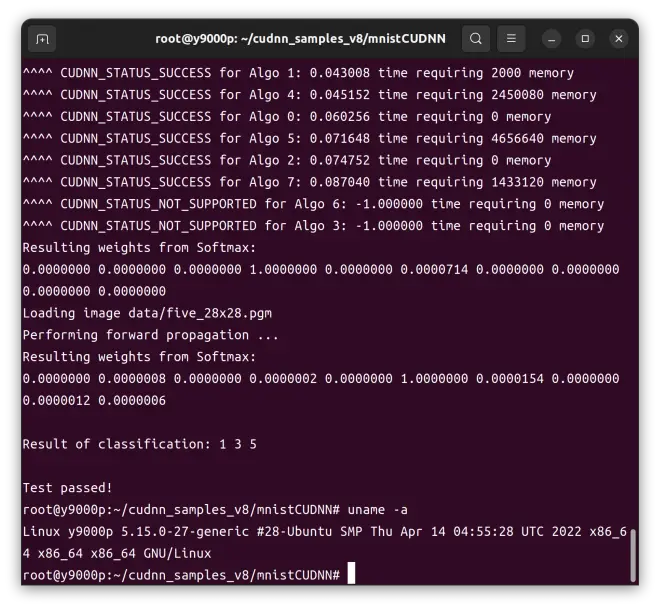Viewport: 660px width, 609px height.
Task: Click the window title root@y9000p path
Action: (x=300, y=39)
